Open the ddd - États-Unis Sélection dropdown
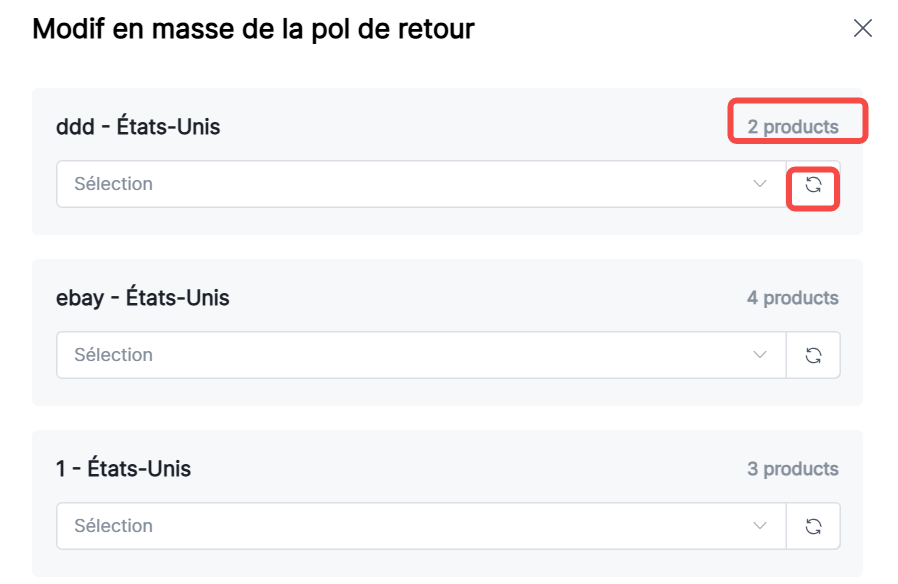The image size is (898, 584). point(420,184)
